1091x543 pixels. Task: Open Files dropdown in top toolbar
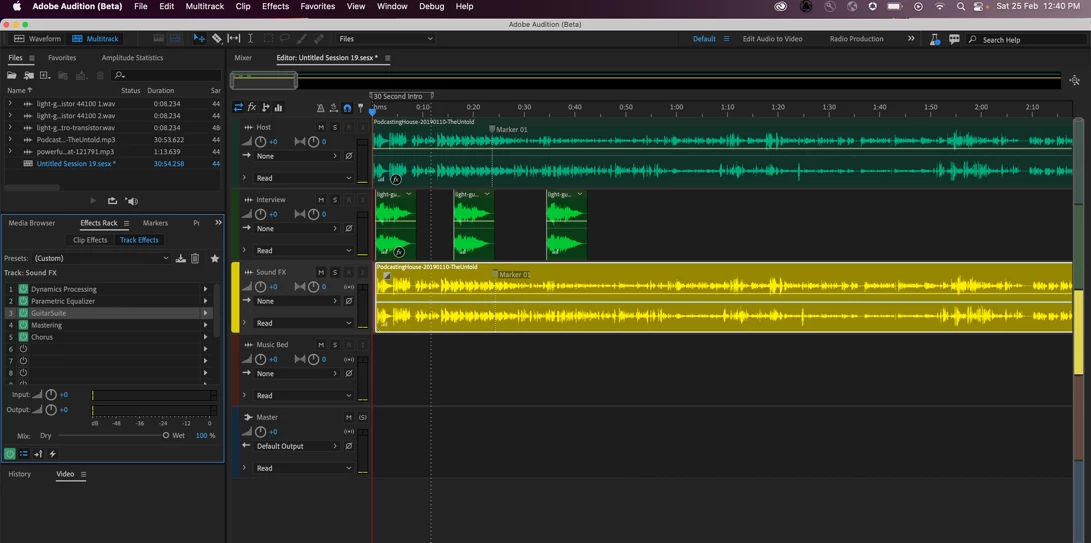click(386, 39)
